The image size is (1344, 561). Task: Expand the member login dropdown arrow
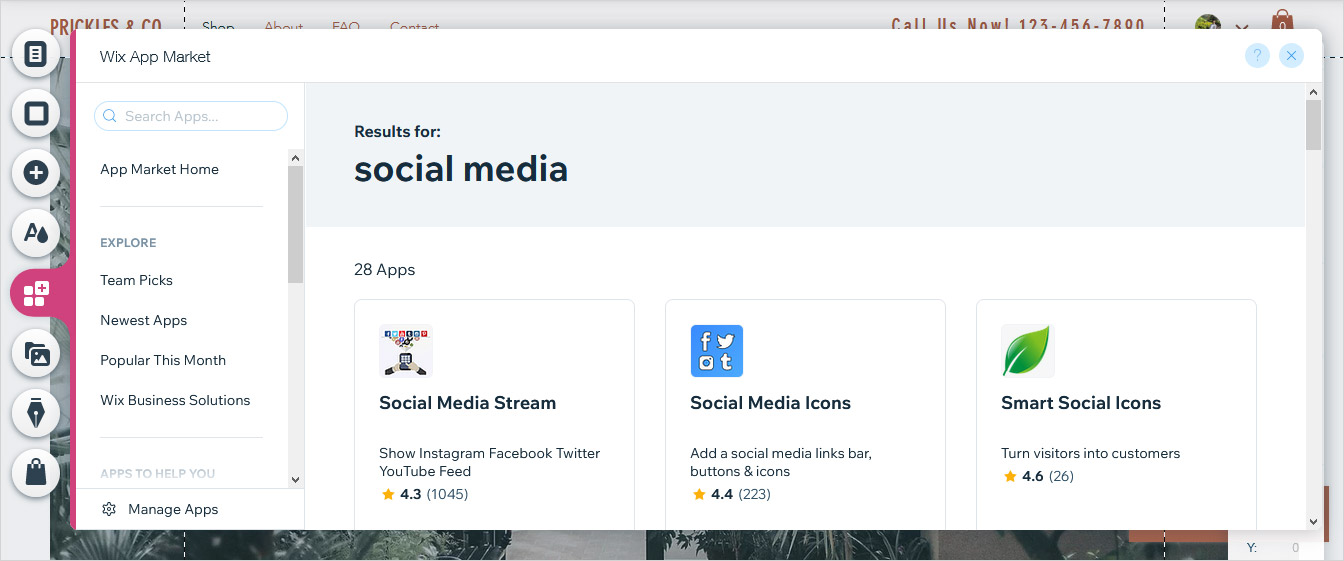tap(1242, 29)
